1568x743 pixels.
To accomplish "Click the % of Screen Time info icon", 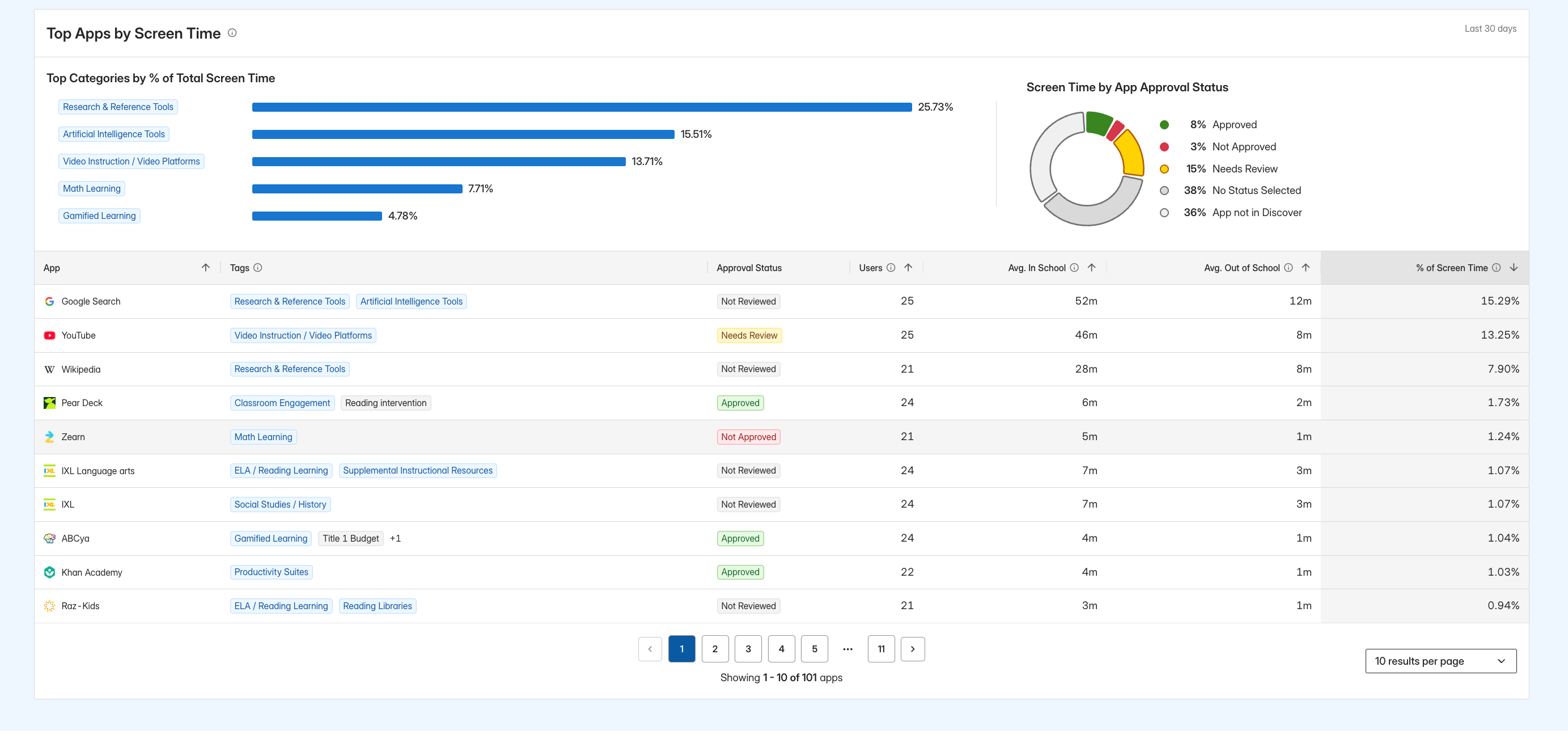I will pos(1496,267).
